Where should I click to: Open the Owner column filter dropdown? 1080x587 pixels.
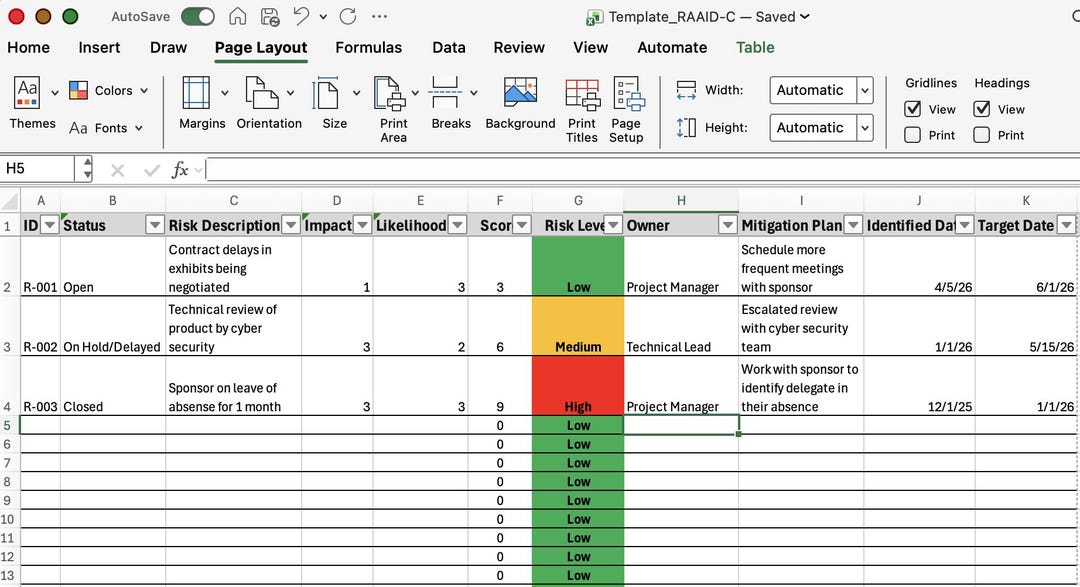click(x=727, y=225)
